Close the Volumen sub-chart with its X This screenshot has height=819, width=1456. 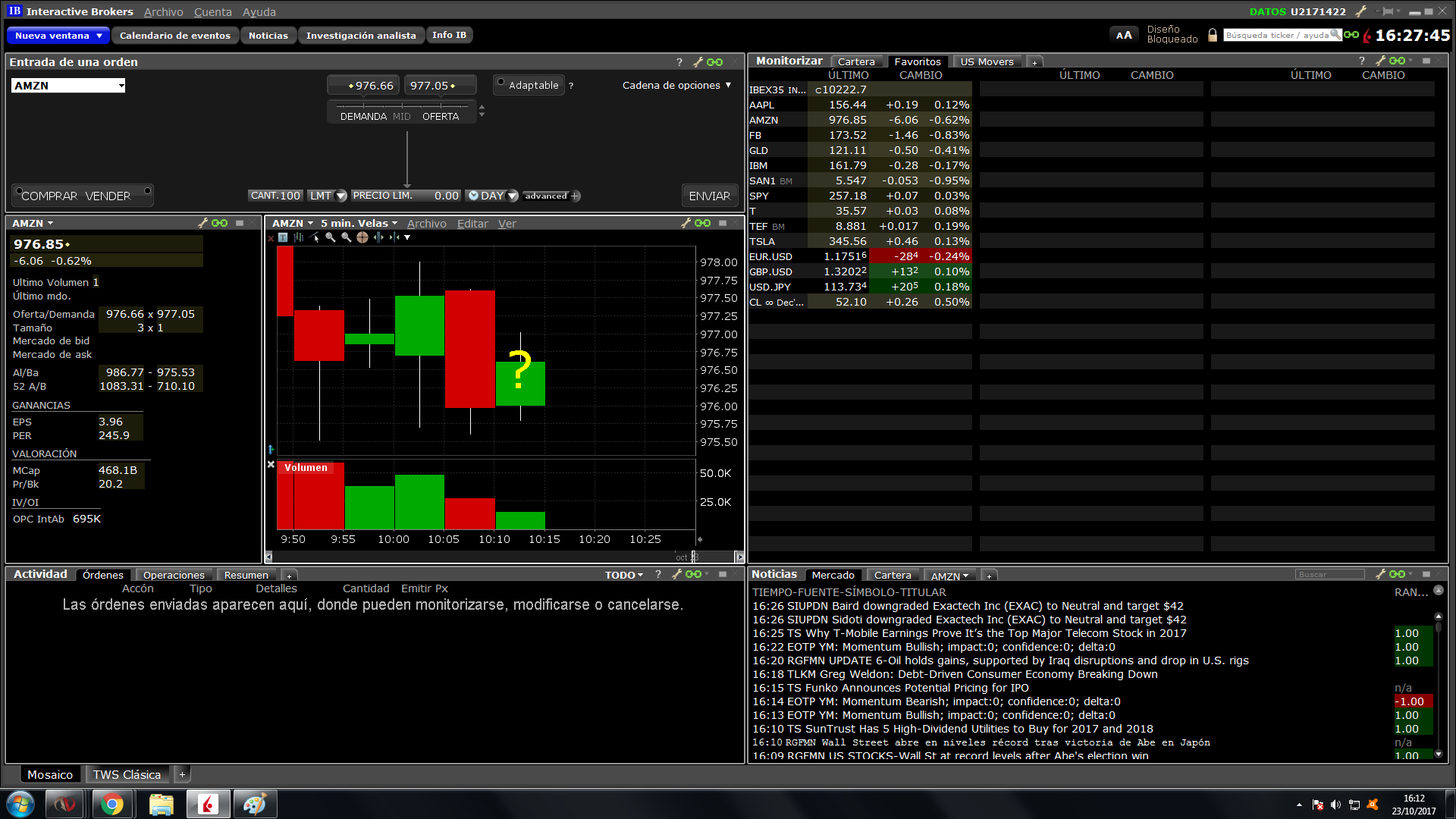(x=271, y=464)
